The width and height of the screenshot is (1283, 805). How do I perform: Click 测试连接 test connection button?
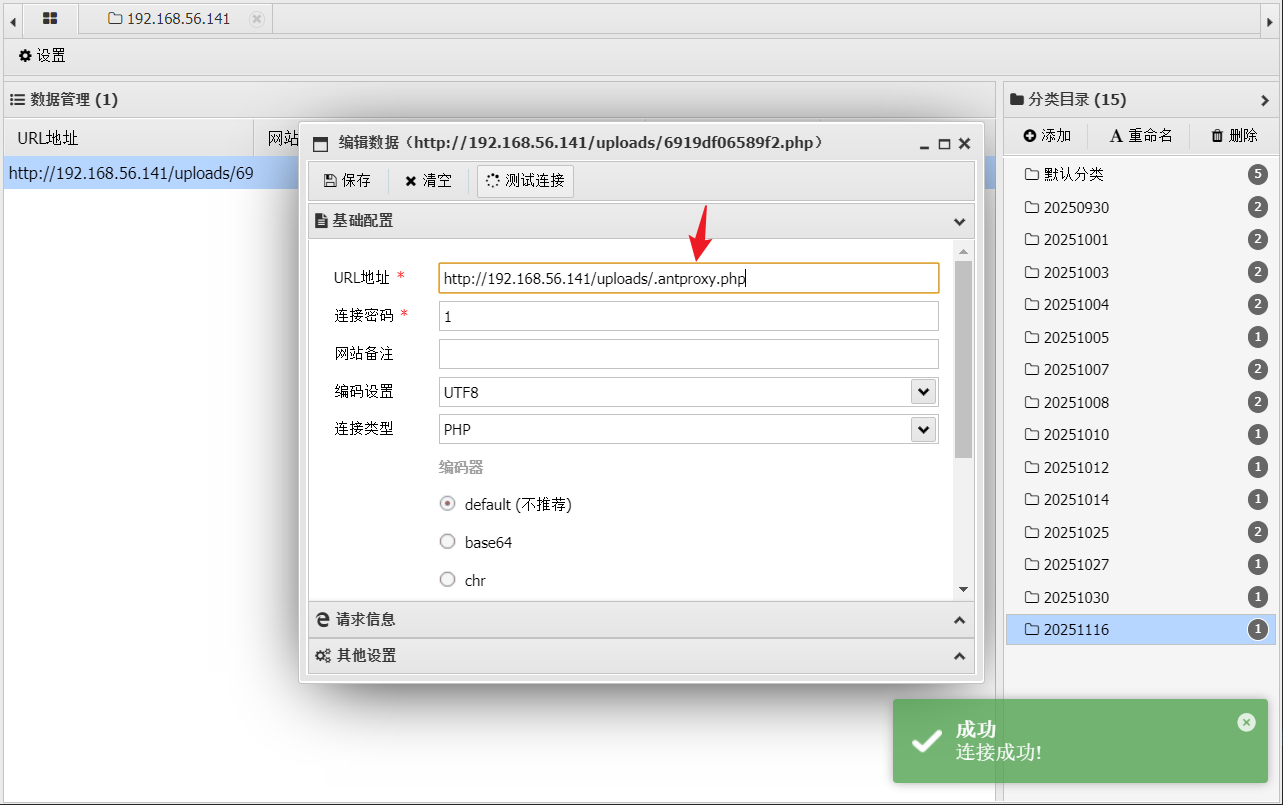[525, 181]
